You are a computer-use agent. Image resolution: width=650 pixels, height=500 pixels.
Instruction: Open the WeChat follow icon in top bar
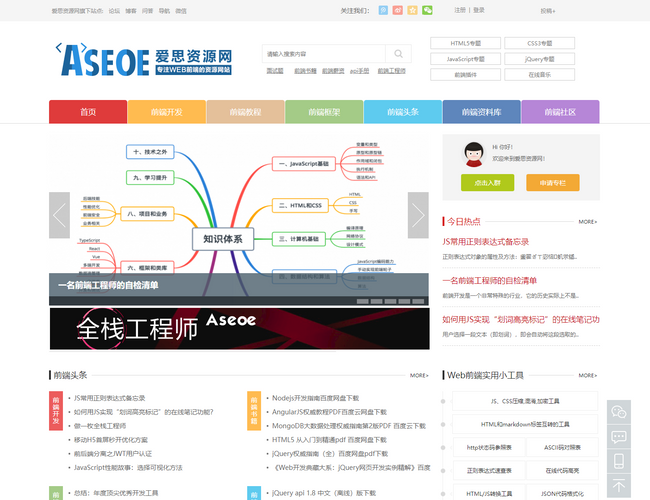point(428,10)
